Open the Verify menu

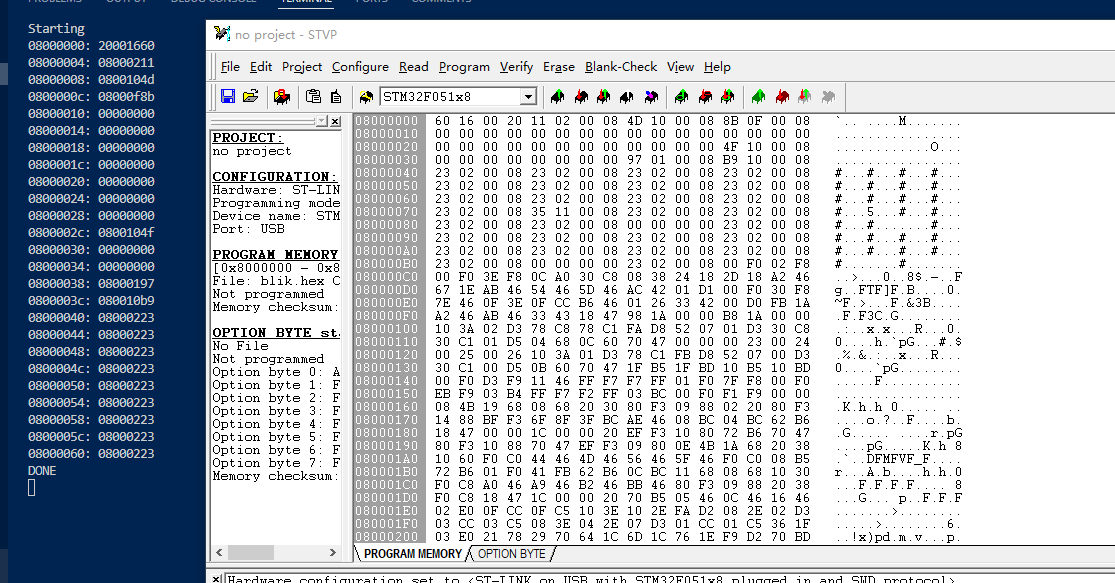point(516,67)
